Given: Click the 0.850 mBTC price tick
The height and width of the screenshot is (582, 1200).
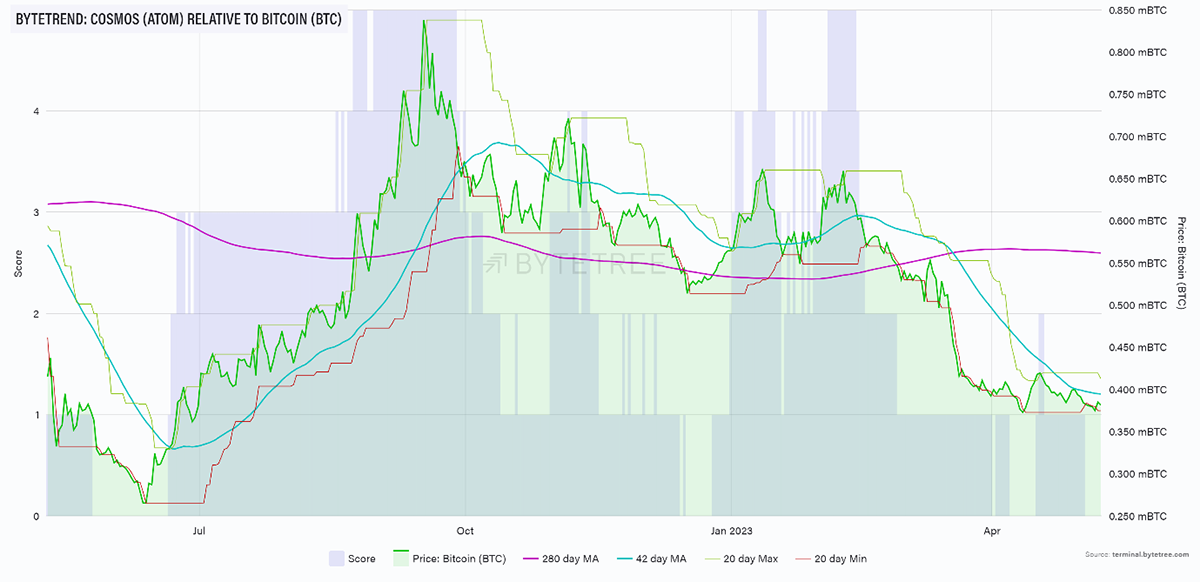Looking at the screenshot, I should coord(1139,10).
